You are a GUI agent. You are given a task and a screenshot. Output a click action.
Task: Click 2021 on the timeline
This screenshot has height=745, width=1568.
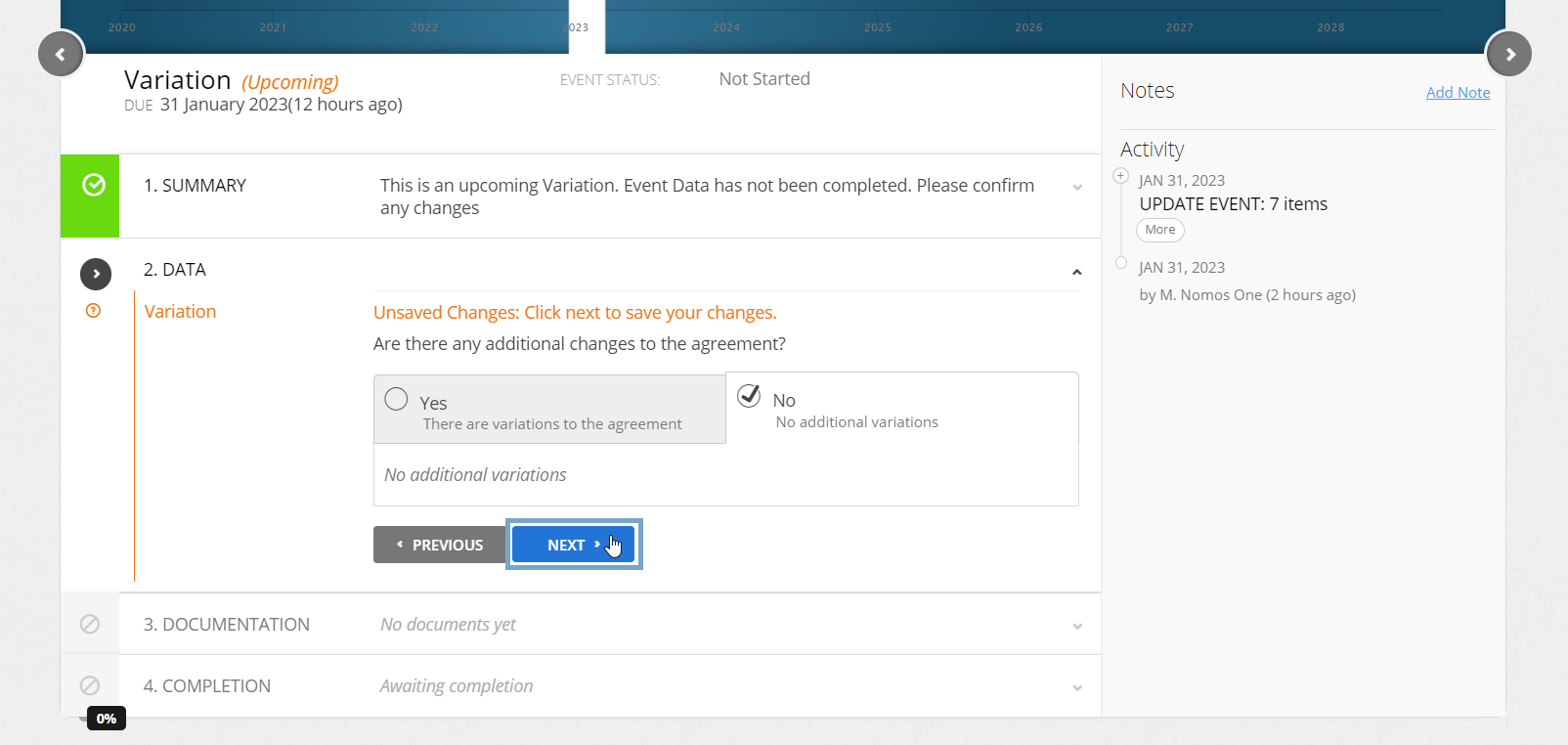pyautogui.click(x=273, y=27)
